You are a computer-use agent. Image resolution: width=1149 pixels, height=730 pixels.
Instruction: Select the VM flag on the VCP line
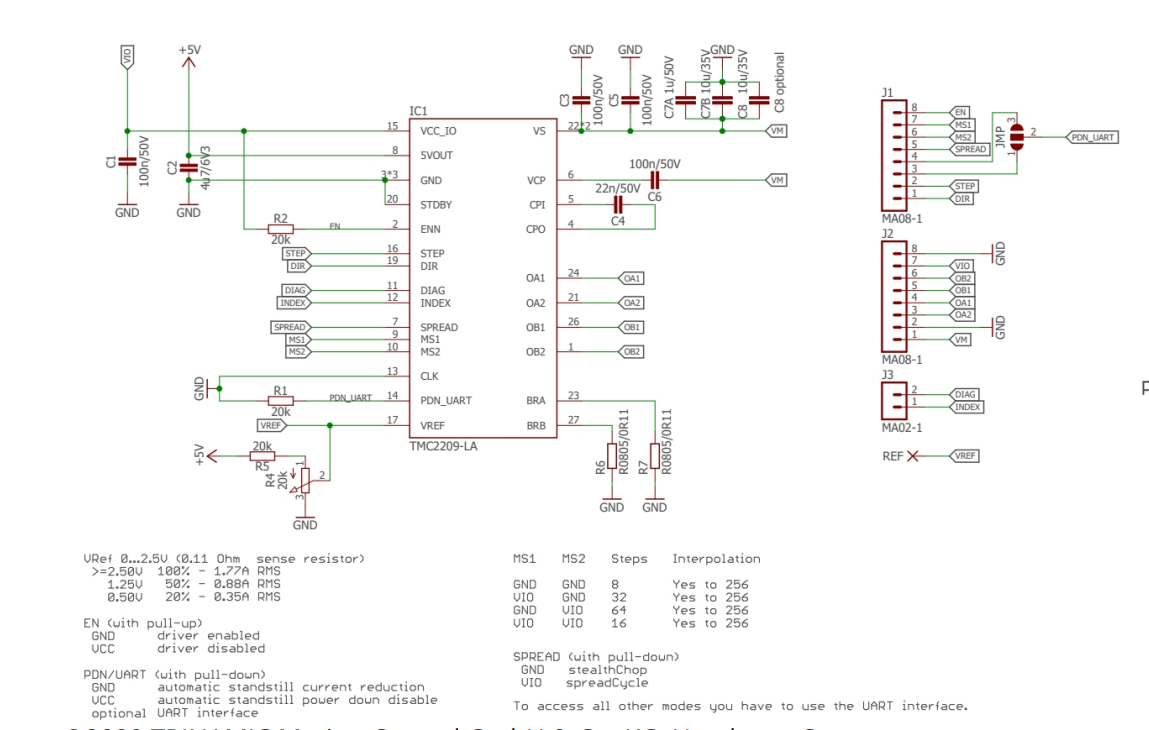(776, 180)
